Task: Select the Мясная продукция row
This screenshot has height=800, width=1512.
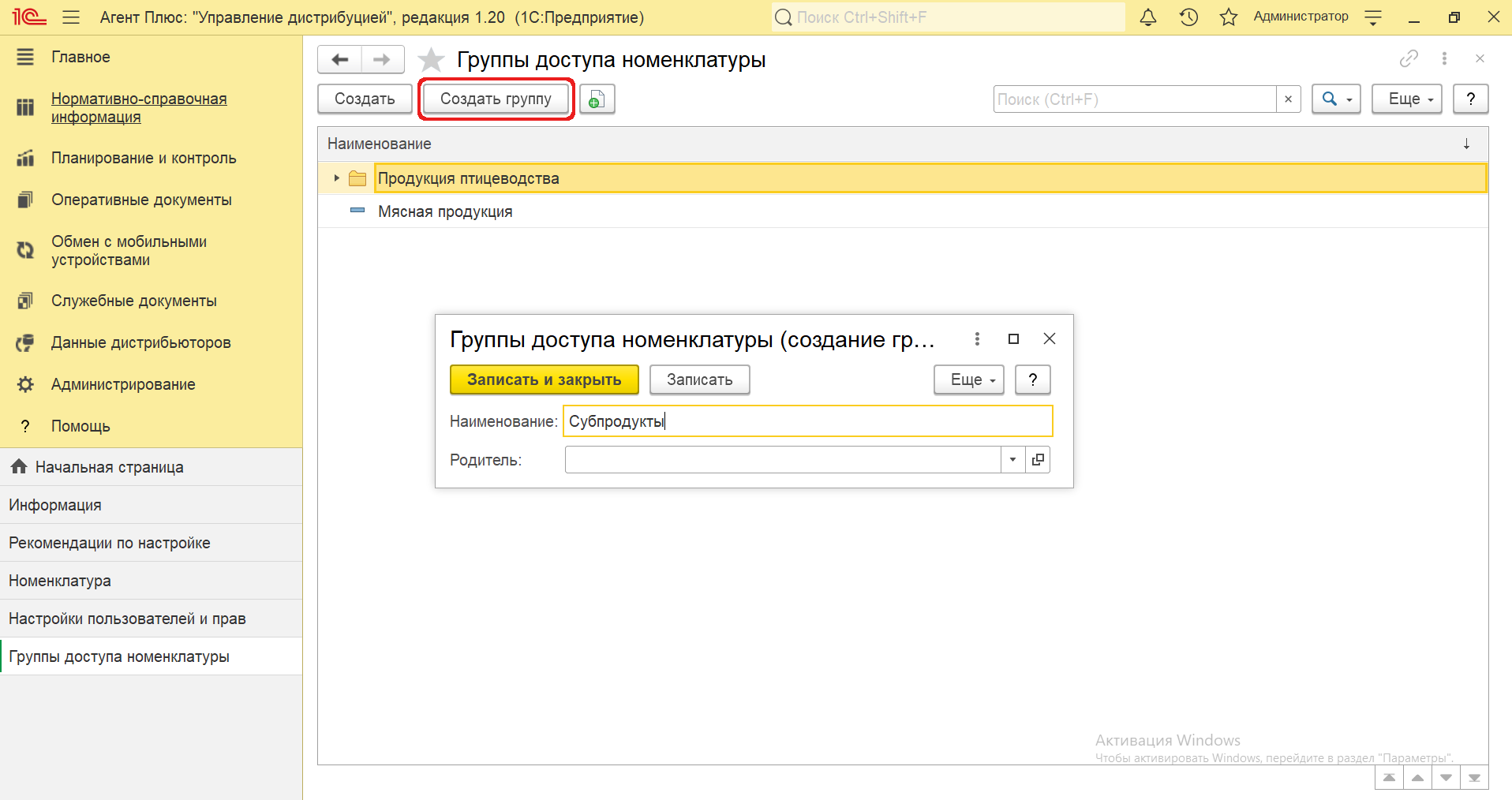Action: pyautogui.click(x=445, y=211)
